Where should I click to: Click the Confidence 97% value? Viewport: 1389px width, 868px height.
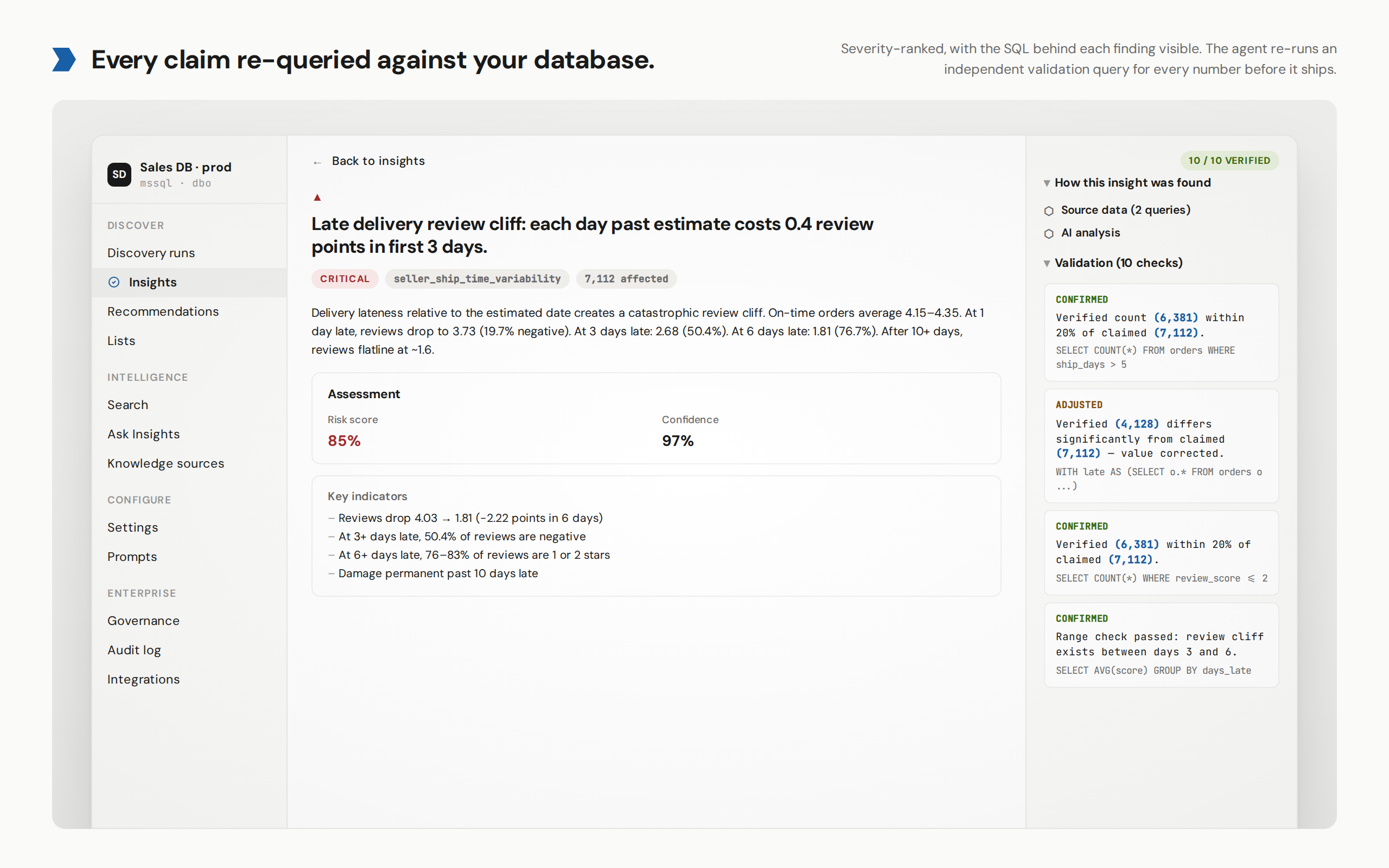pyautogui.click(x=677, y=441)
